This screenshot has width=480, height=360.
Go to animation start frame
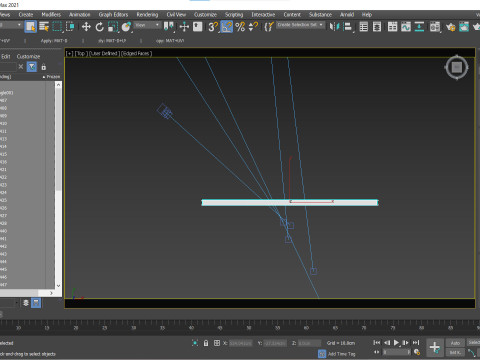point(377,342)
